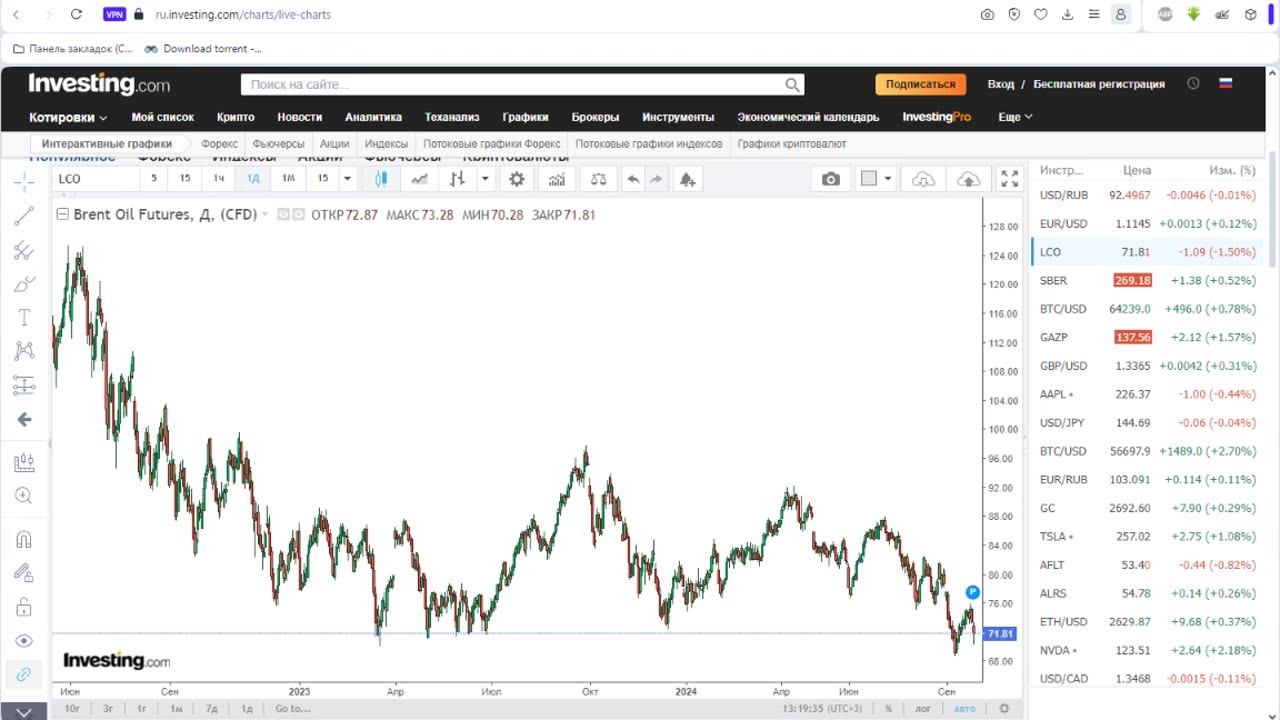Open the Russian flag language selector
The width and height of the screenshot is (1280, 720).
click(1226, 84)
